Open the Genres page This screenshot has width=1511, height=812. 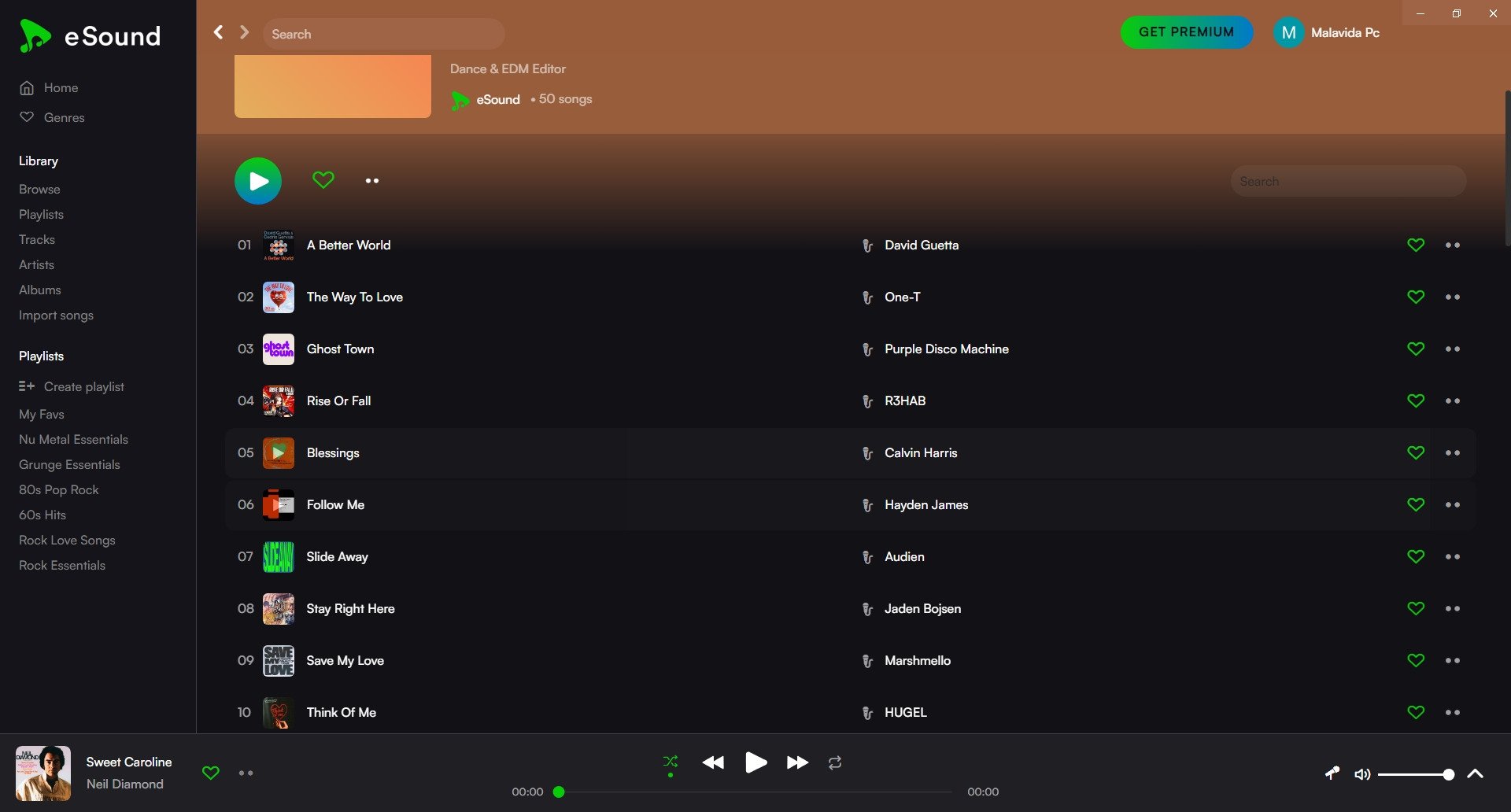64,117
